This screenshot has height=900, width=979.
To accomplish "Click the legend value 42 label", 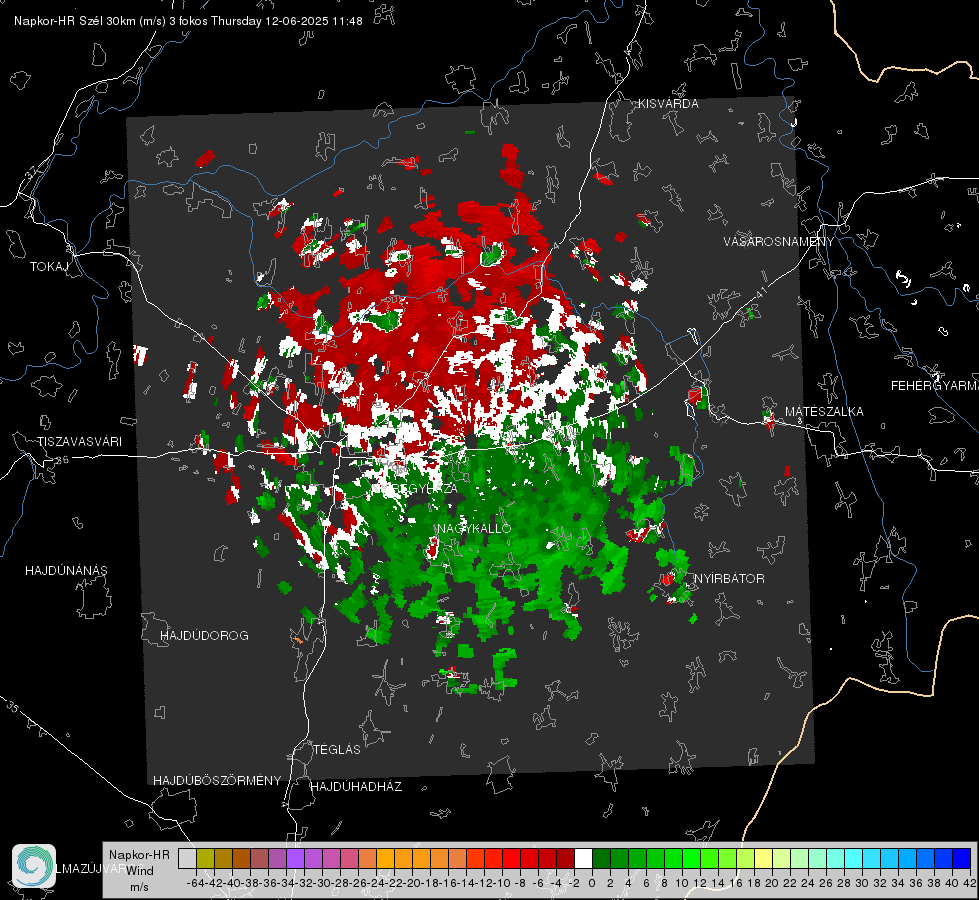I will 969,883.
